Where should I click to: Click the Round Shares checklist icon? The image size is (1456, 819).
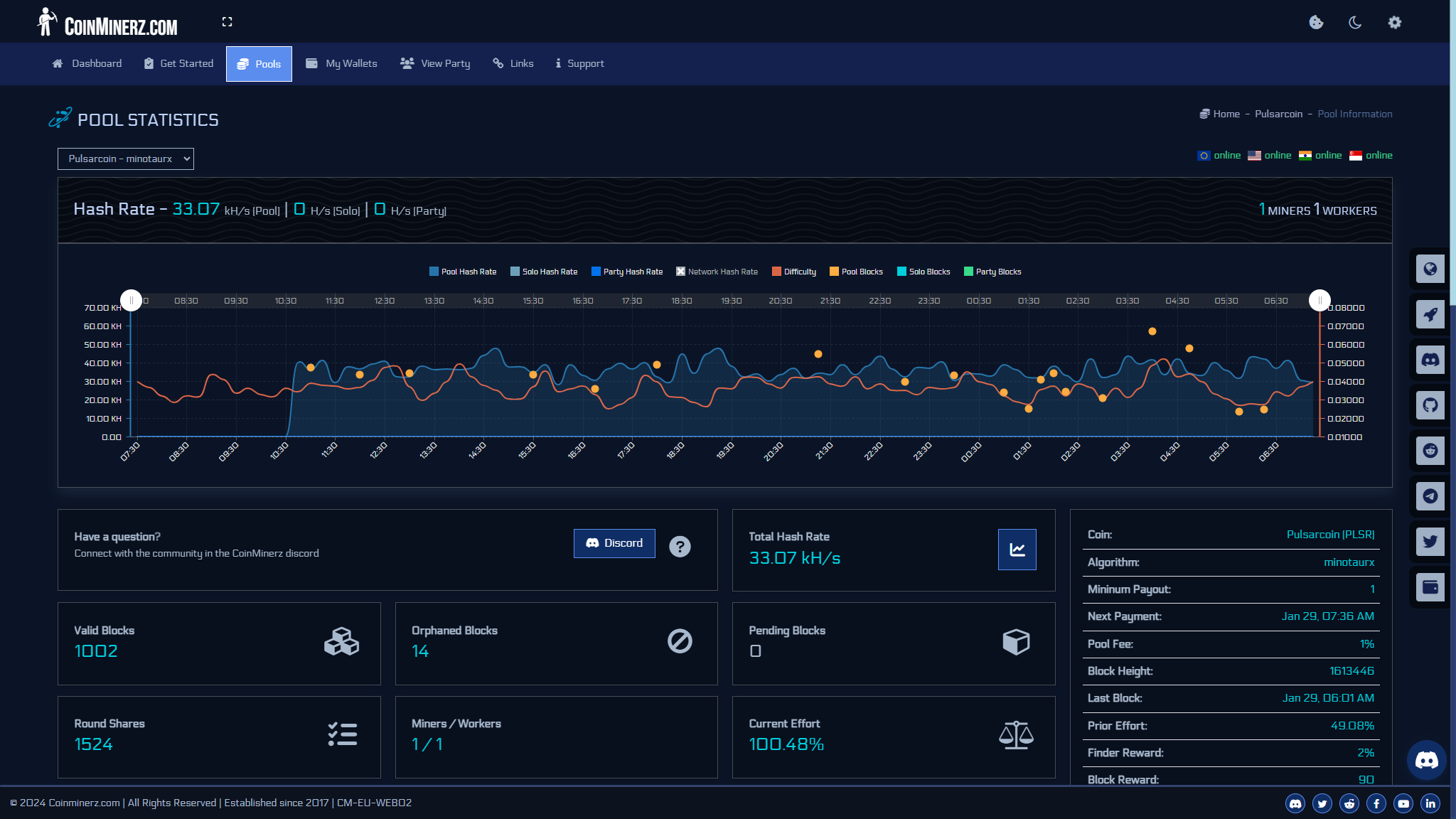342,734
